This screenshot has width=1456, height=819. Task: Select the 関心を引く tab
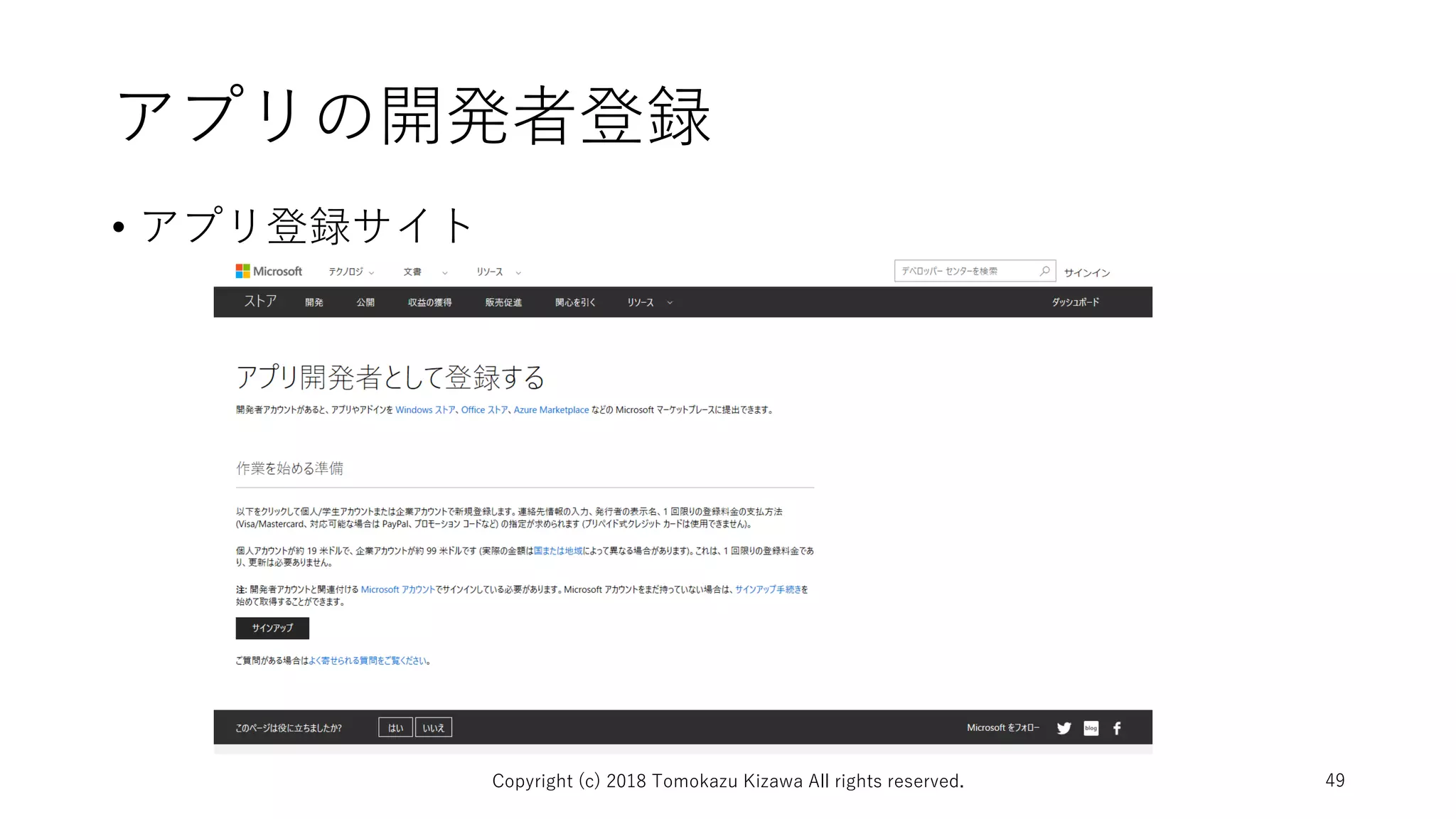click(x=575, y=302)
